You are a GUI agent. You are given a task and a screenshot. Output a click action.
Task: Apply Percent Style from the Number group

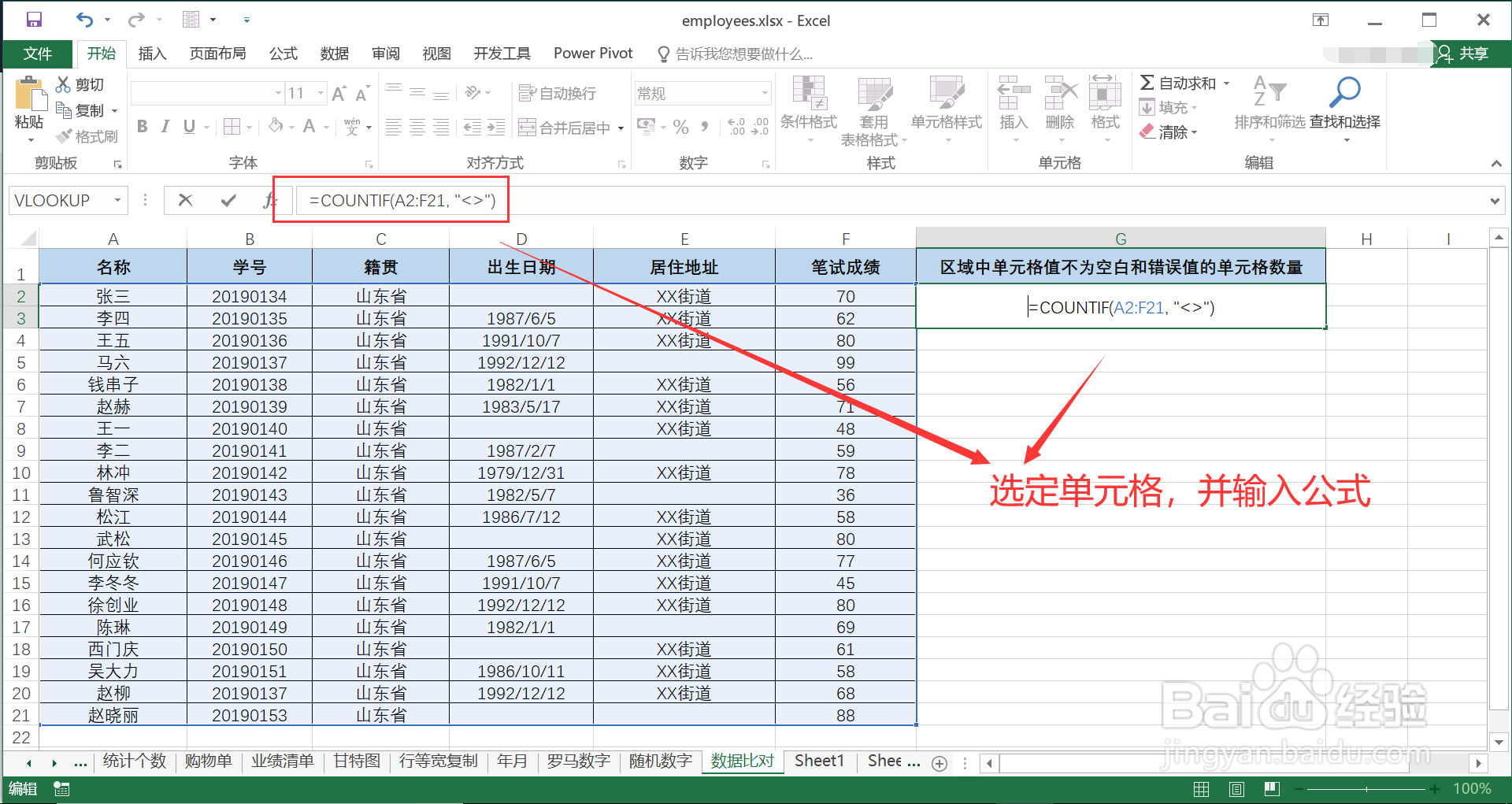click(681, 127)
